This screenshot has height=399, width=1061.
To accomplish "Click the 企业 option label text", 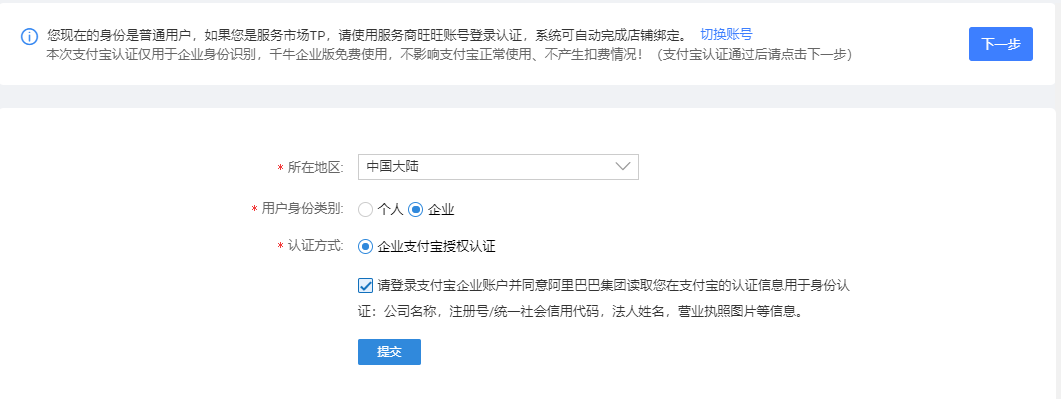I will (441, 210).
